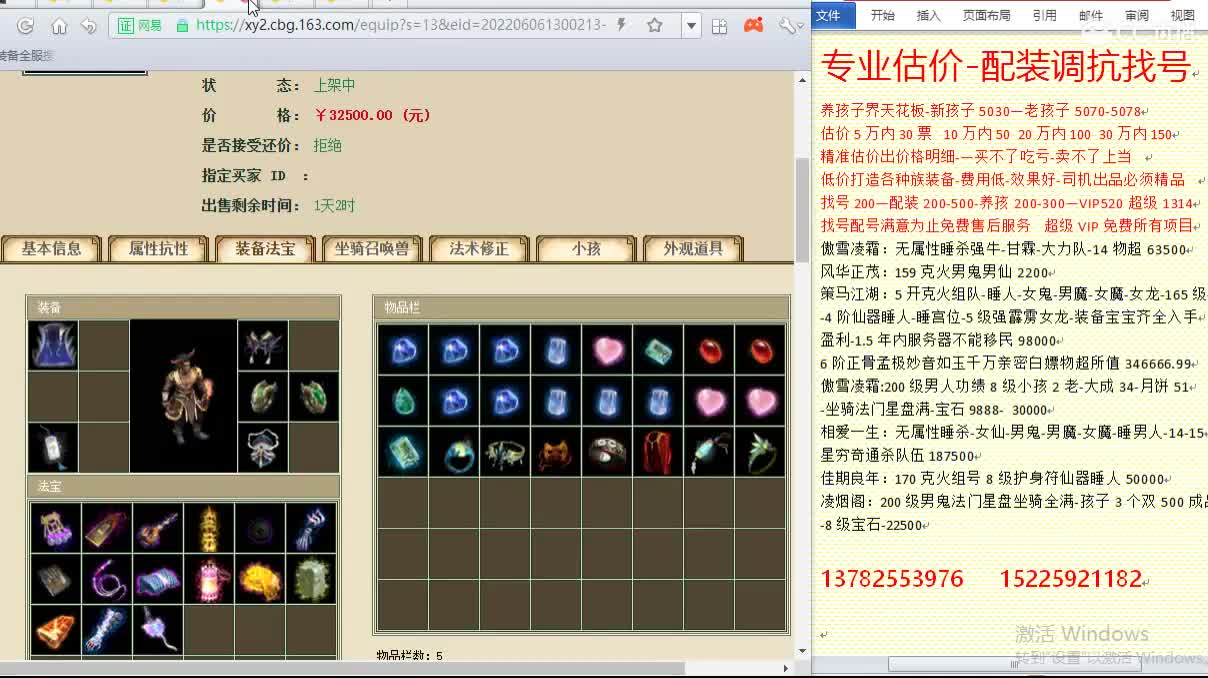The width and height of the screenshot is (1208, 678).
Task: Click phone number 13782553976 in Word
Action: tap(892, 579)
